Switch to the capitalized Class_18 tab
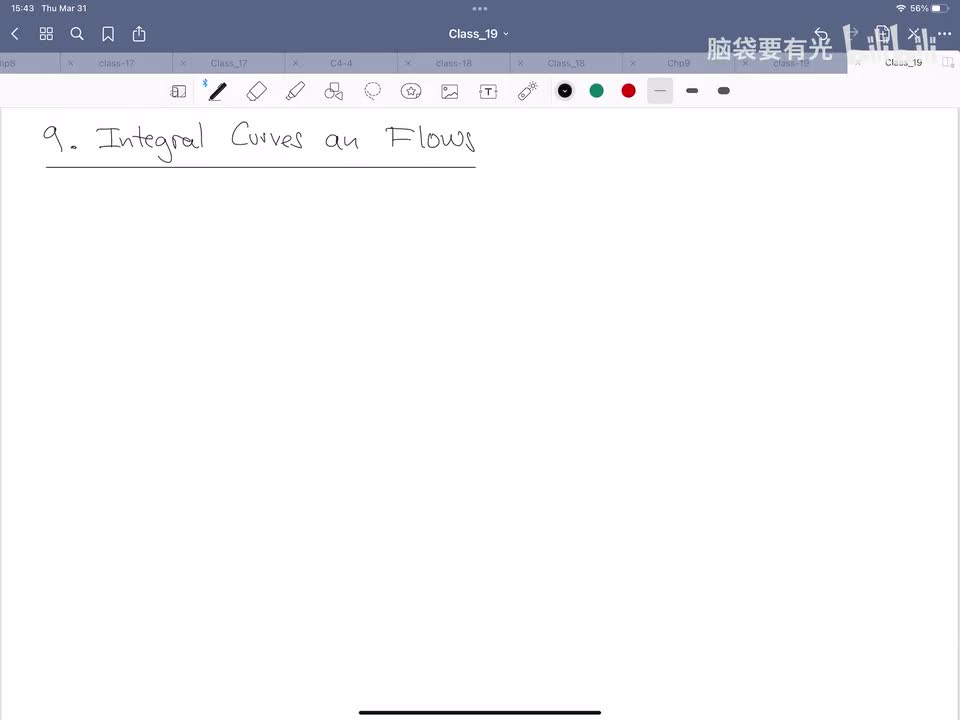The image size is (960, 720). (566, 63)
